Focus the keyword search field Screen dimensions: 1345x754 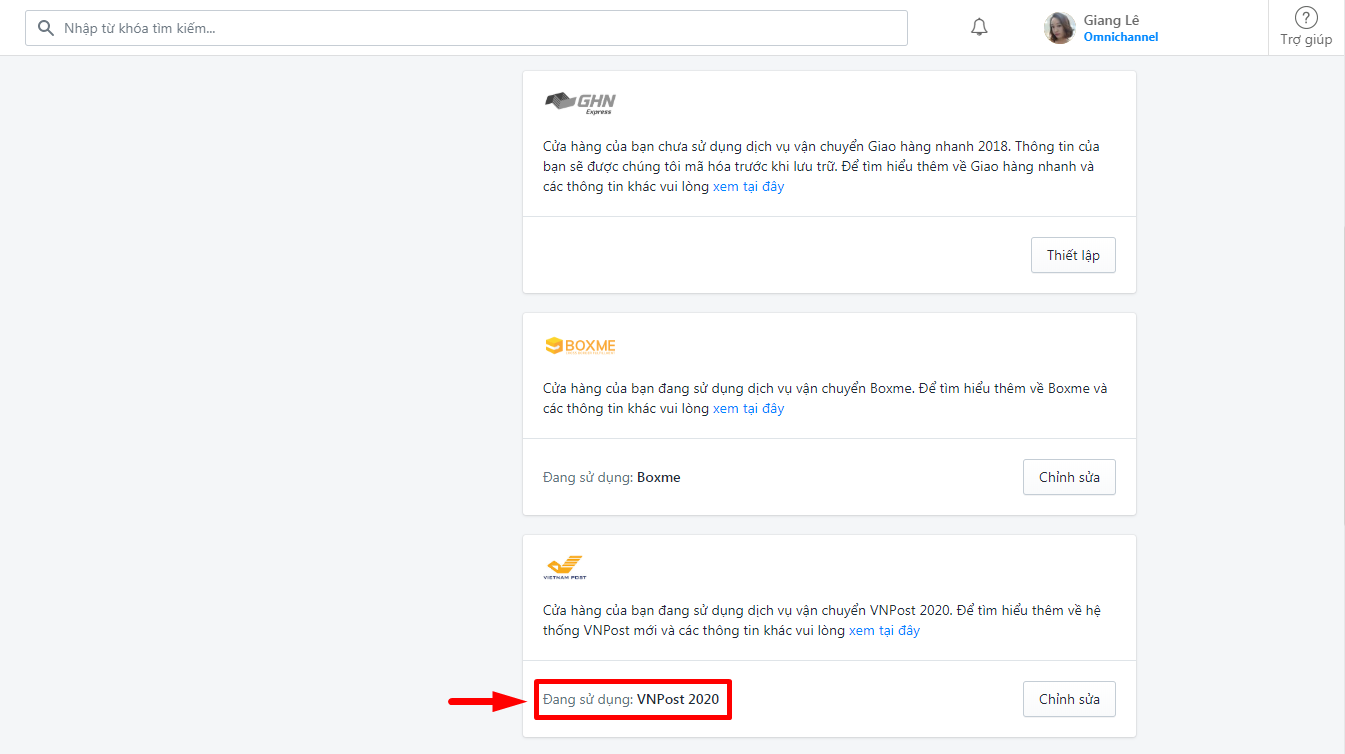[x=466, y=28]
